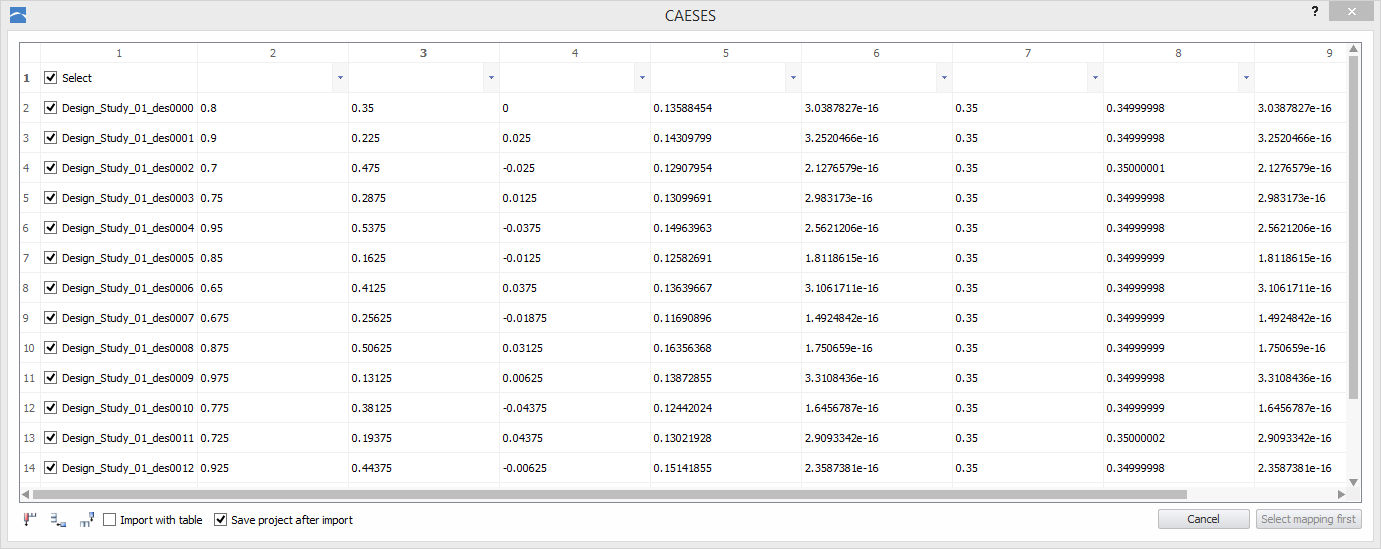The image size is (1381, 549).
Task: Select column header 6
Action: (876, 53)
